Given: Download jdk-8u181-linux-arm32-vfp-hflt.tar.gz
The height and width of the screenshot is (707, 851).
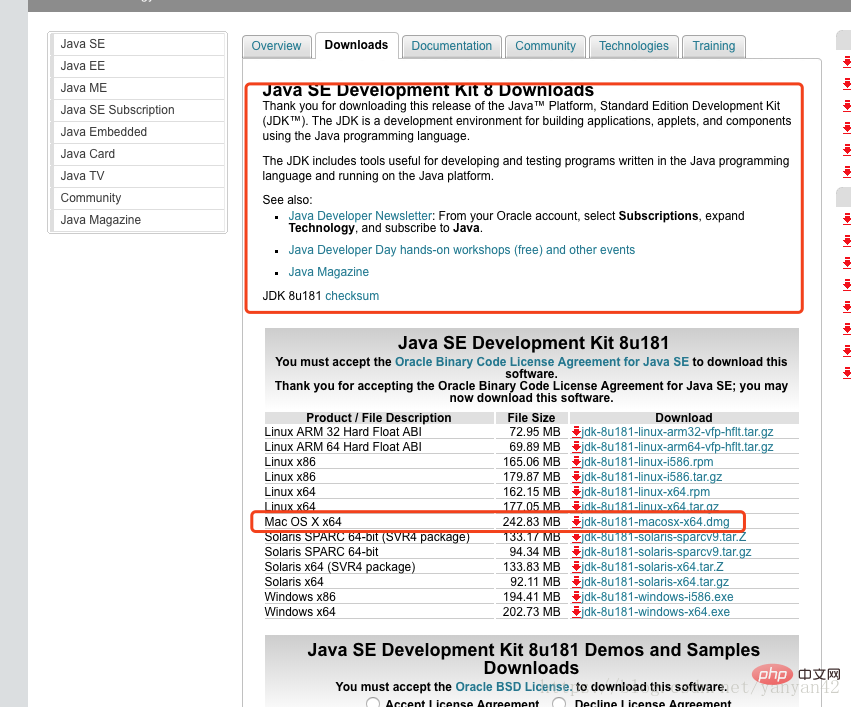Looking at the screenshot, I should [677, 432].
